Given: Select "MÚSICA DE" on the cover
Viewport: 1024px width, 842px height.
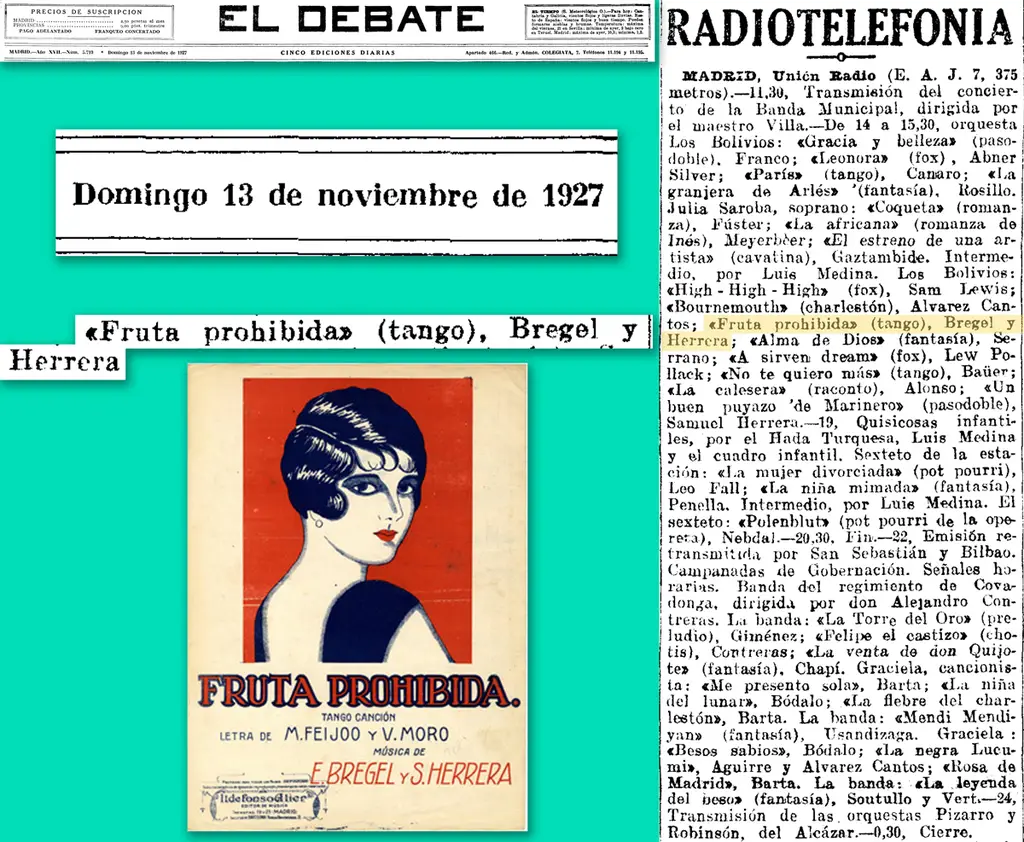Looking at the screenshot, I should click(x=399, y=752).
